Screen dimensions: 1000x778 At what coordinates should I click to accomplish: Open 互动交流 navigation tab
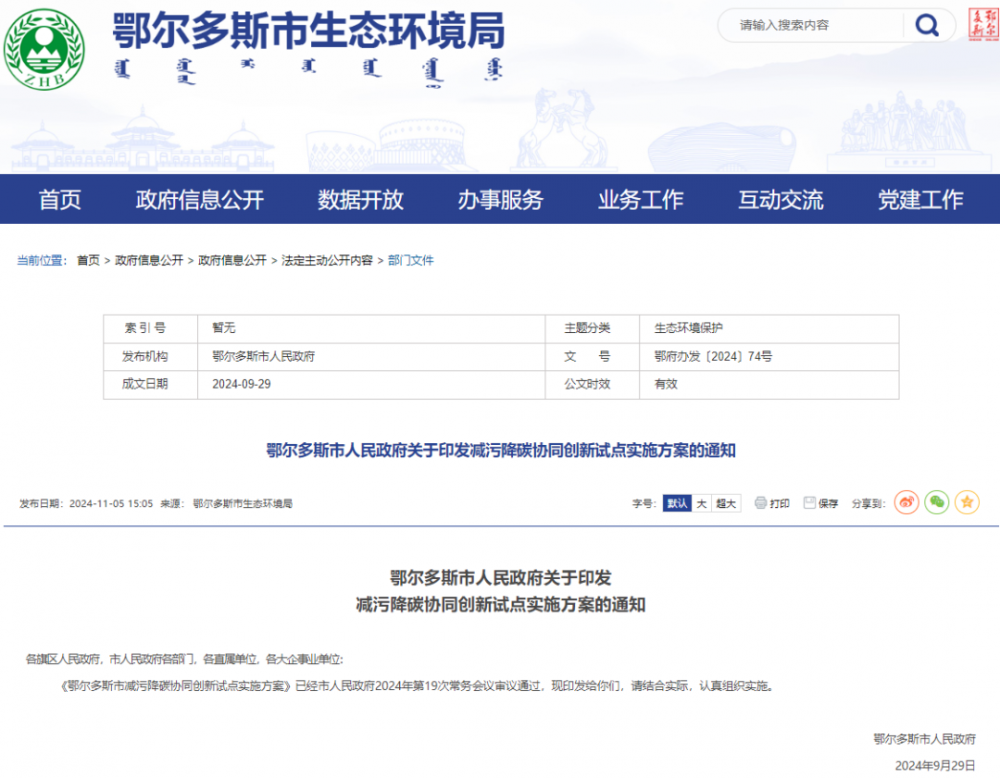[x=780, y=199]
